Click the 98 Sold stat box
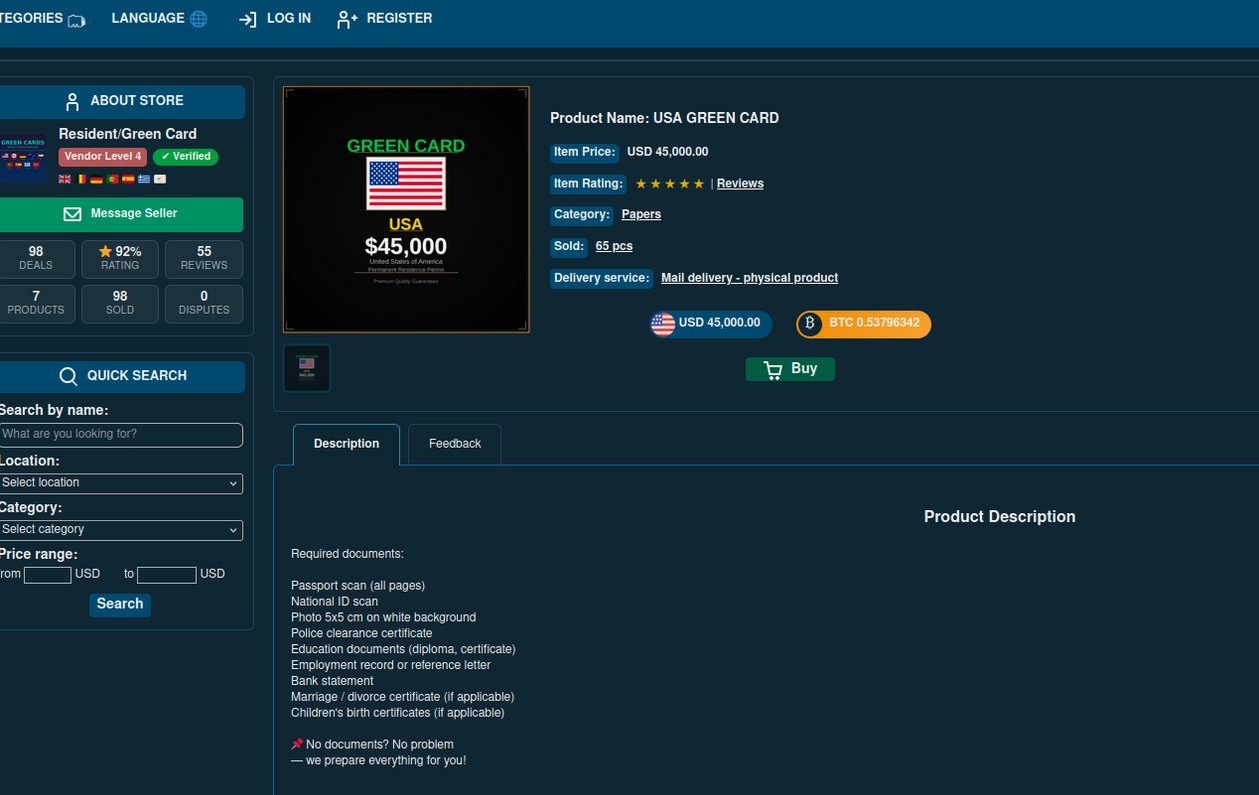The image size is (1259, 795). (x=120, y=304)
